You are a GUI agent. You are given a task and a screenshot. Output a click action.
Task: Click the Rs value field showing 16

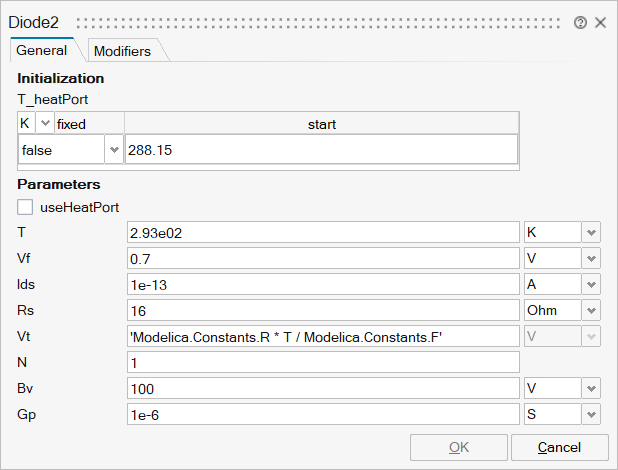pyautogui.click(x=322, y=310)
